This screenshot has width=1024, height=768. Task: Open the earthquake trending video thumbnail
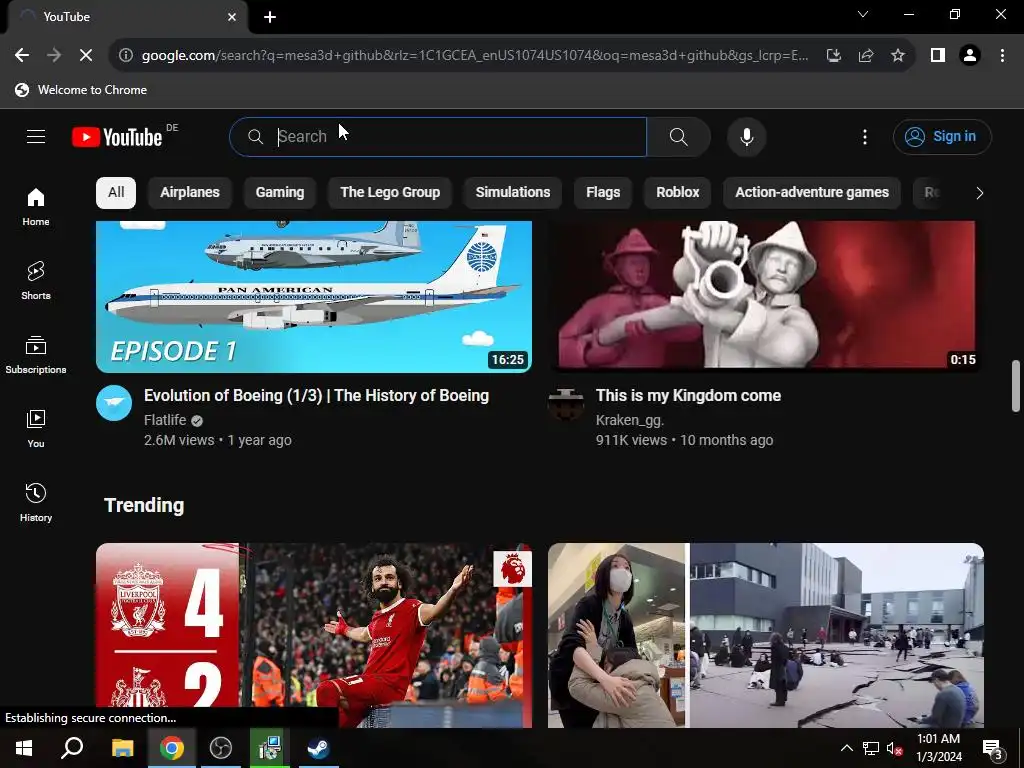tap(765, 635)
